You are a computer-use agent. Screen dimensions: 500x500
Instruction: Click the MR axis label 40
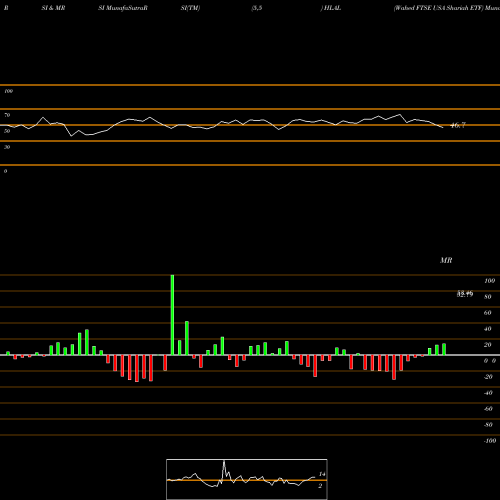coord(488,329)
